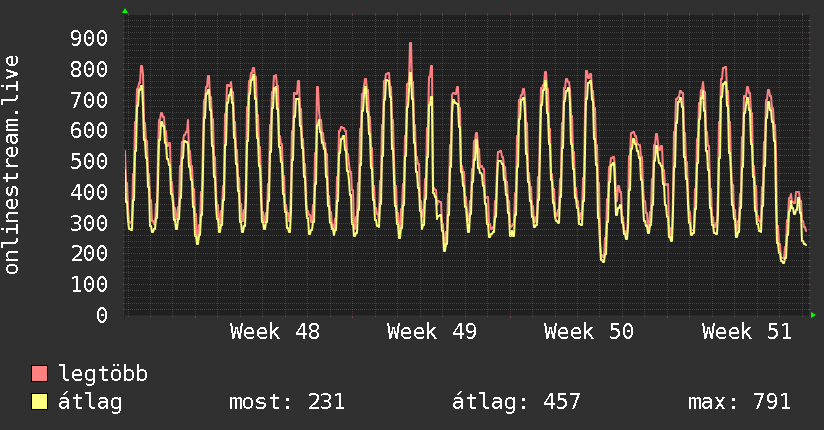Screen dimensions: 824x430
Task: Click the 'átlag: 457' statistic
Action: pyautogui.click(x=516, y=402)
